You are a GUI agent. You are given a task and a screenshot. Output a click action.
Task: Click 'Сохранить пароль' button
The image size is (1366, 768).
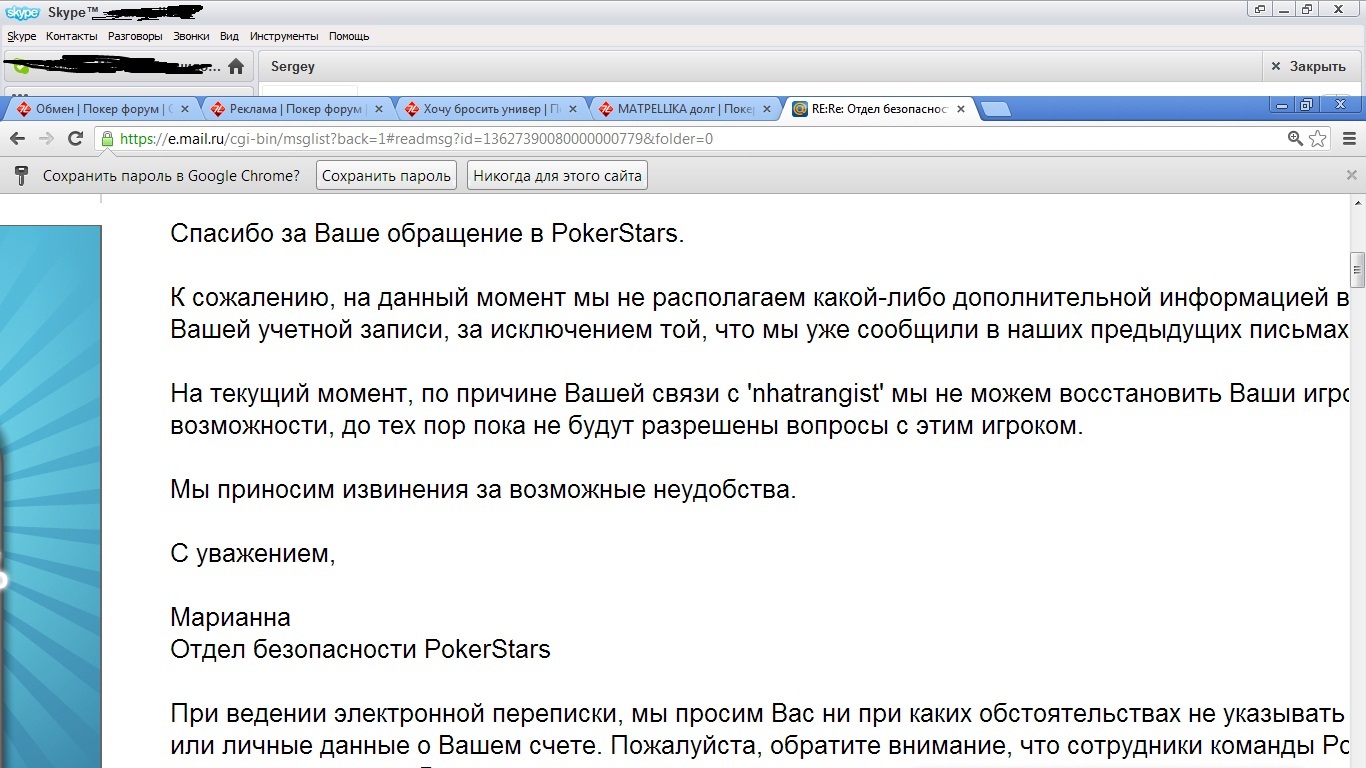386,176
